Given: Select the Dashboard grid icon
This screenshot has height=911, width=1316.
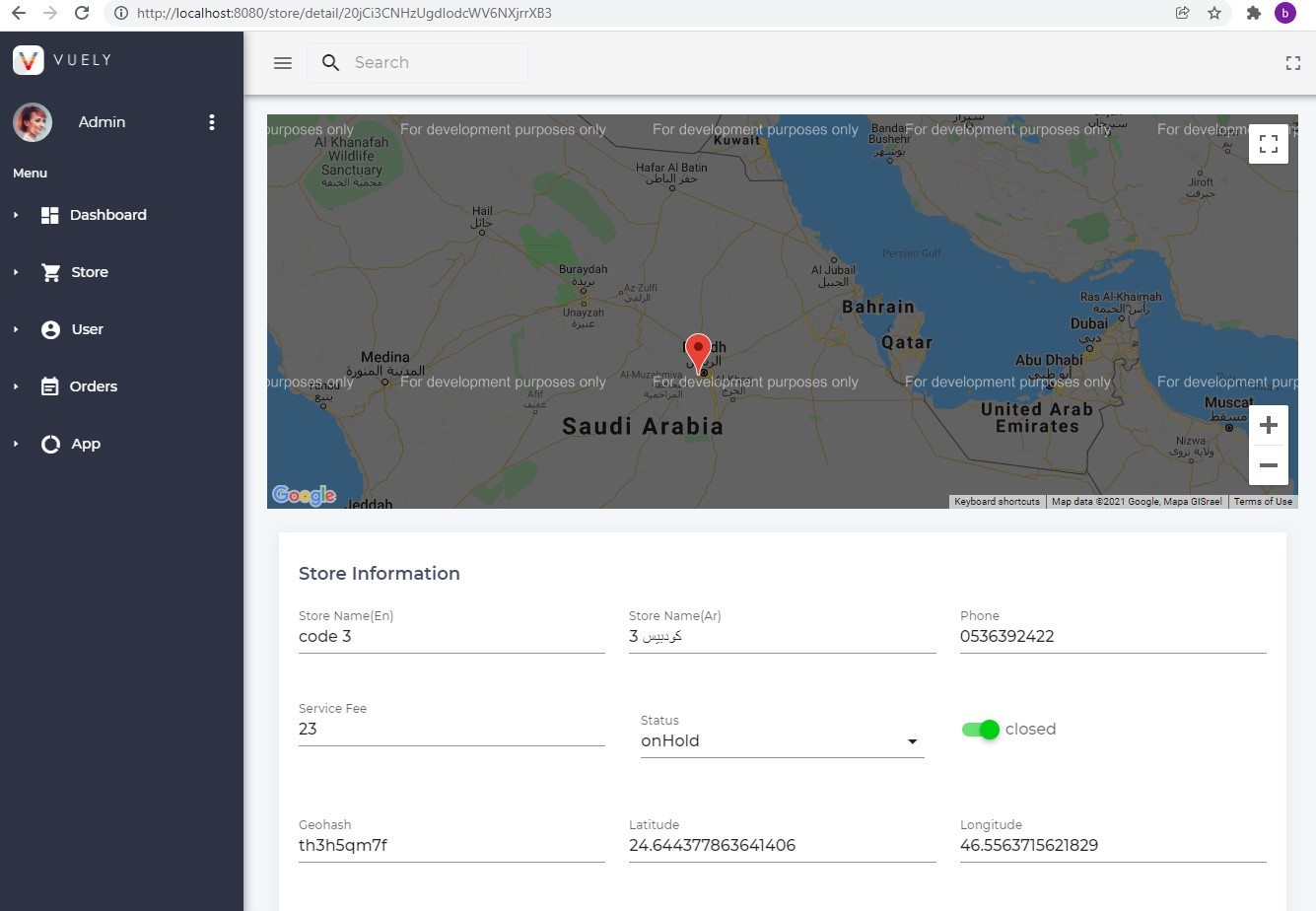Looking at the screenshot, I should pyautogui.click(x=49, y=214).
